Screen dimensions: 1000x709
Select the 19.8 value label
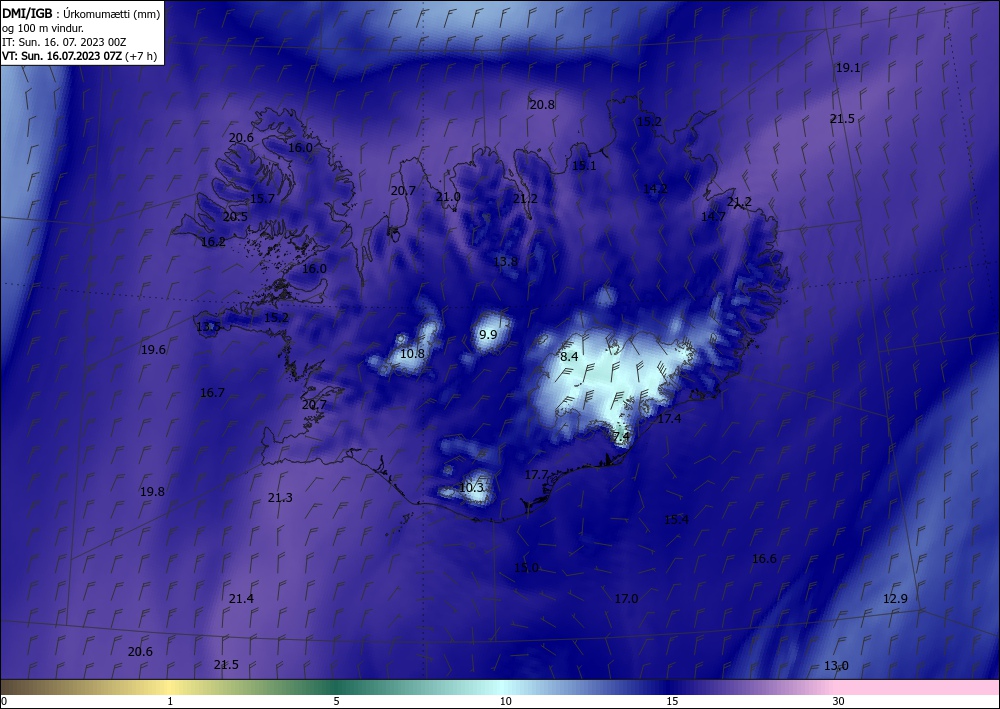click(152, 492)
